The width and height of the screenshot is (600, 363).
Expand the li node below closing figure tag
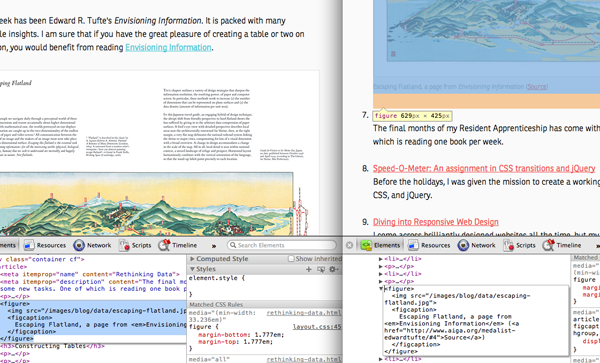(x=381, y=359)
